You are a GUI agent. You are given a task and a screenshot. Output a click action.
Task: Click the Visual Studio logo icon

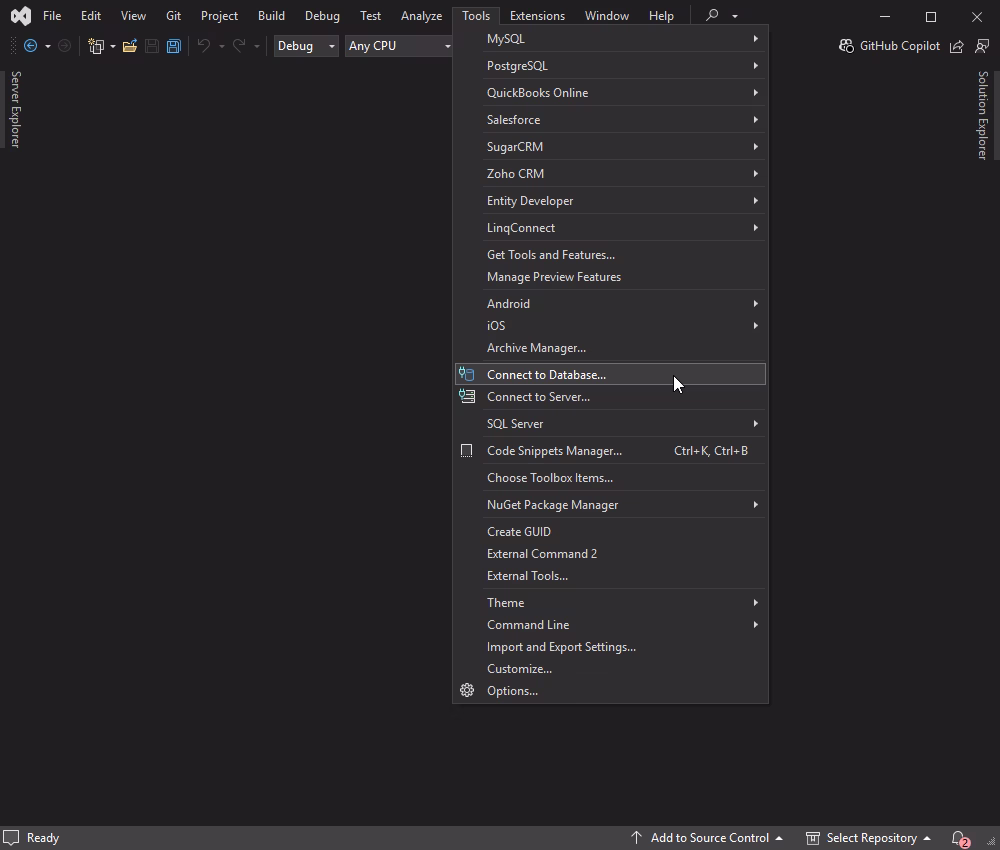[x=20, y=16]
